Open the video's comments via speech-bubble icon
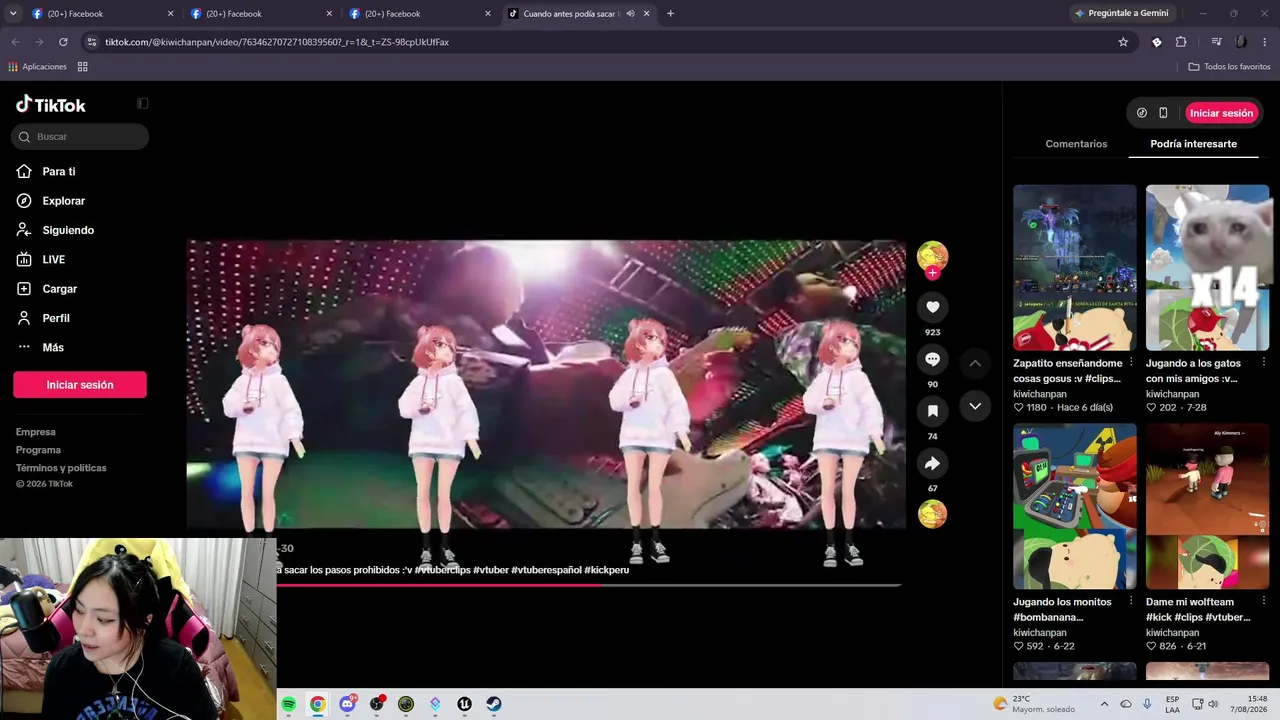This screenshot has height=720, width=1280. [932, 359]
